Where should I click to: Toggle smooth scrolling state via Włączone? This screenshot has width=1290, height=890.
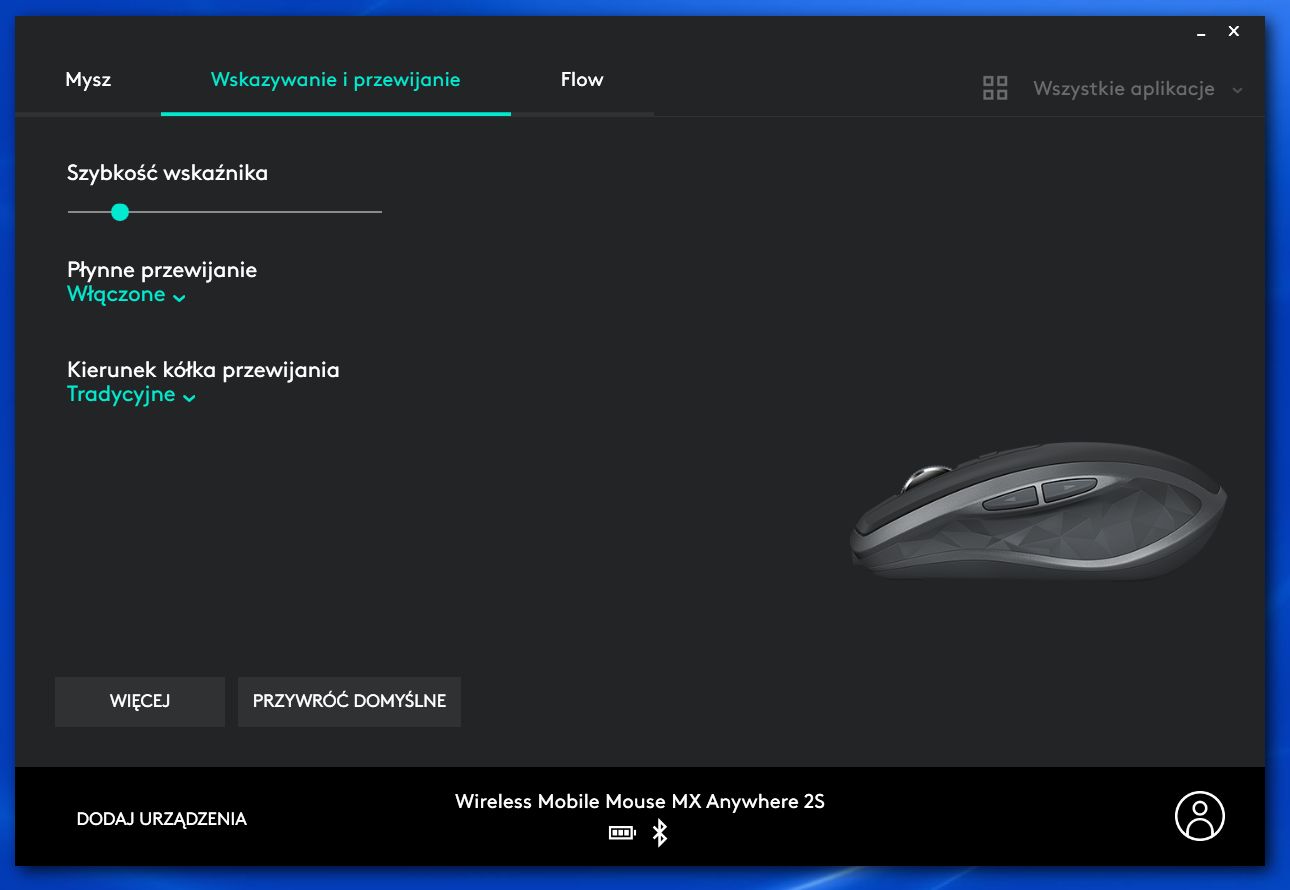tap(116, 294)
